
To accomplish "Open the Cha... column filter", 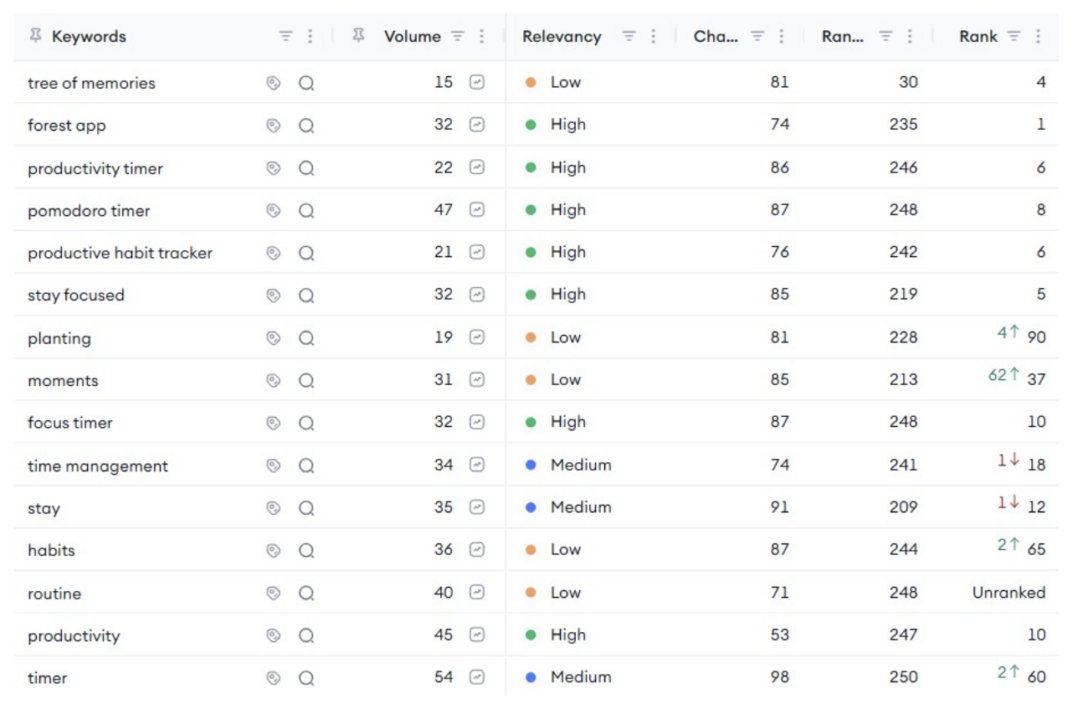I will 757,36.
